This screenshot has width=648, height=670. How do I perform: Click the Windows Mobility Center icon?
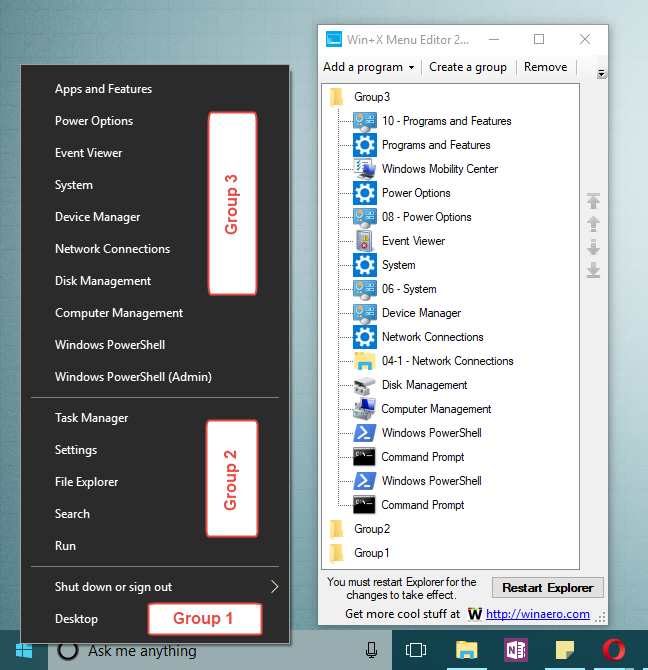coord(364,169)
